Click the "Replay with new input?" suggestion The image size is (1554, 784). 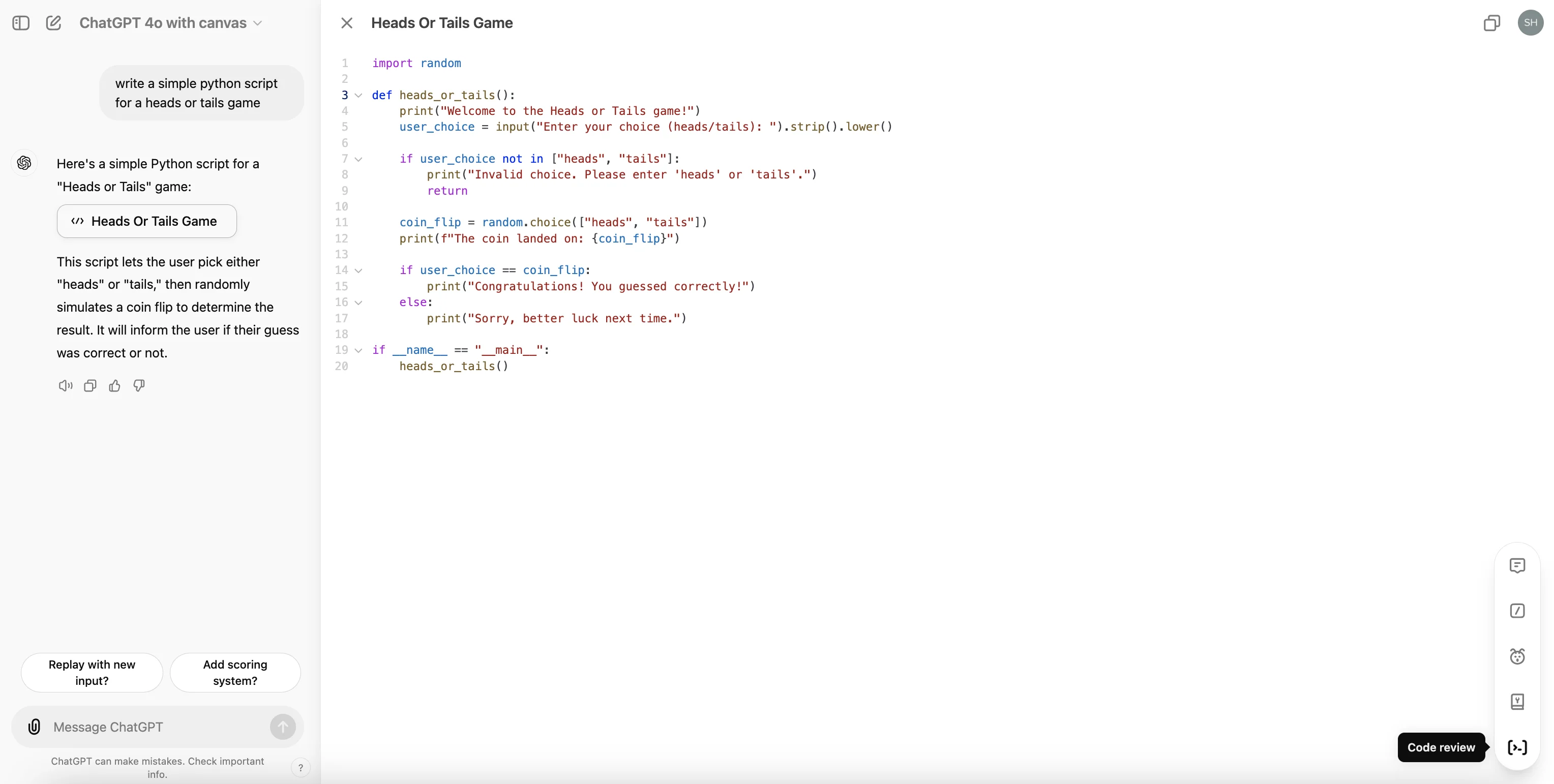(92, 673)
